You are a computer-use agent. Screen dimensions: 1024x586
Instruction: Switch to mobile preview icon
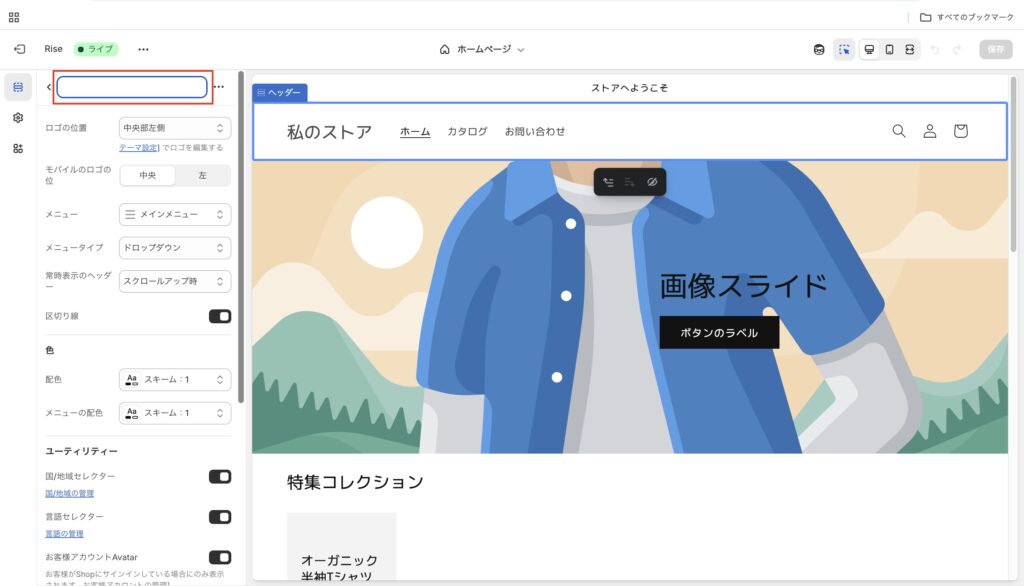coord(889,49)
